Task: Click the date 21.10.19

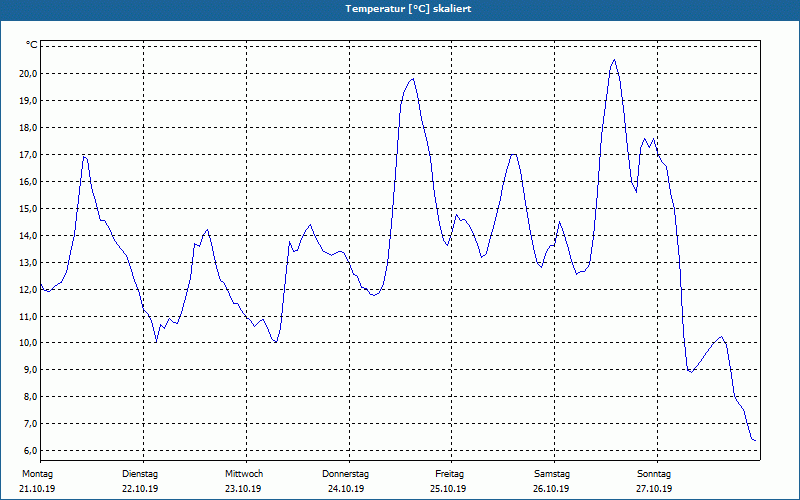Action: 37,489
